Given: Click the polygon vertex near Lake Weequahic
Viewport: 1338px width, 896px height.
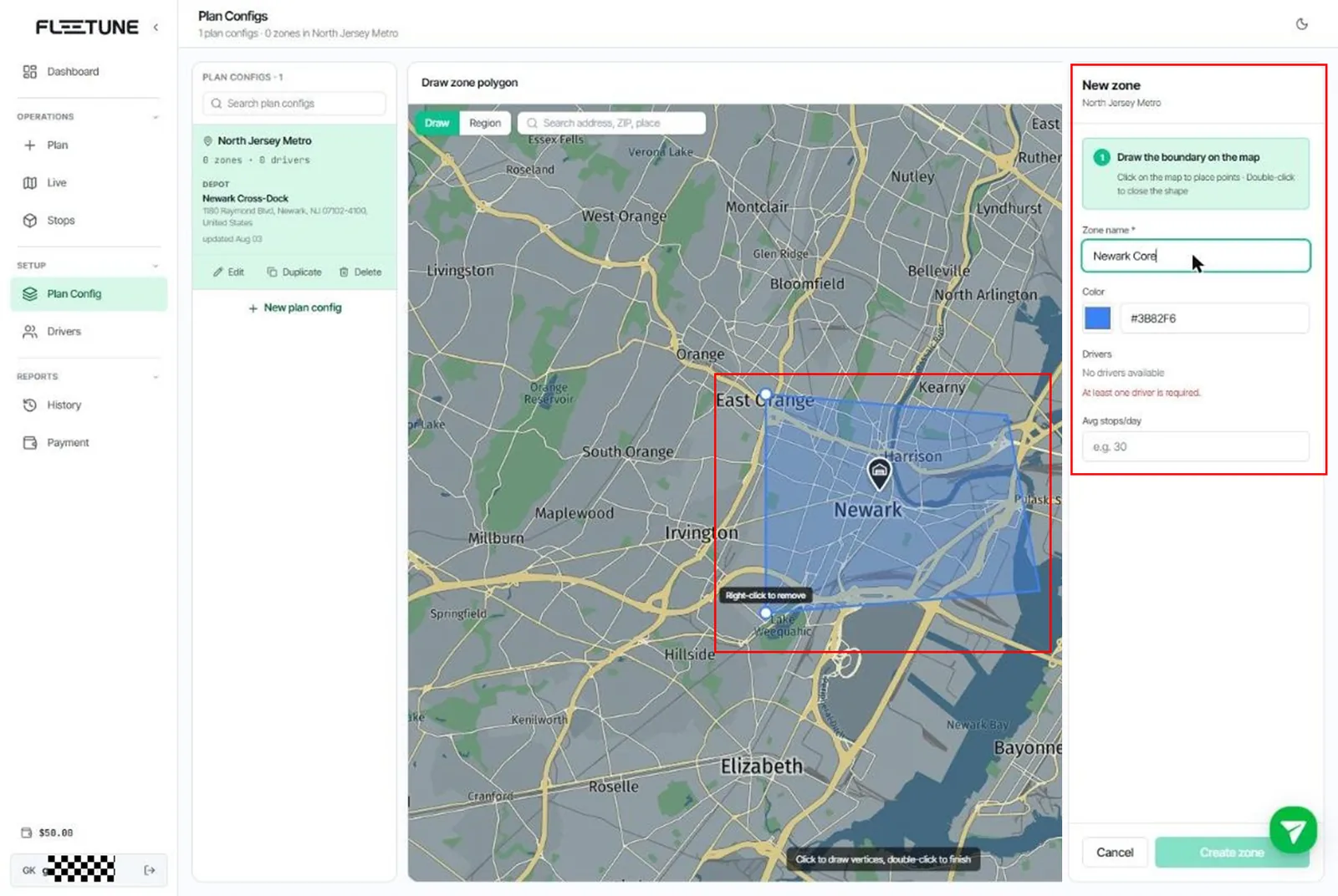Looking at the screenshot, I should (x=765, y=613).
